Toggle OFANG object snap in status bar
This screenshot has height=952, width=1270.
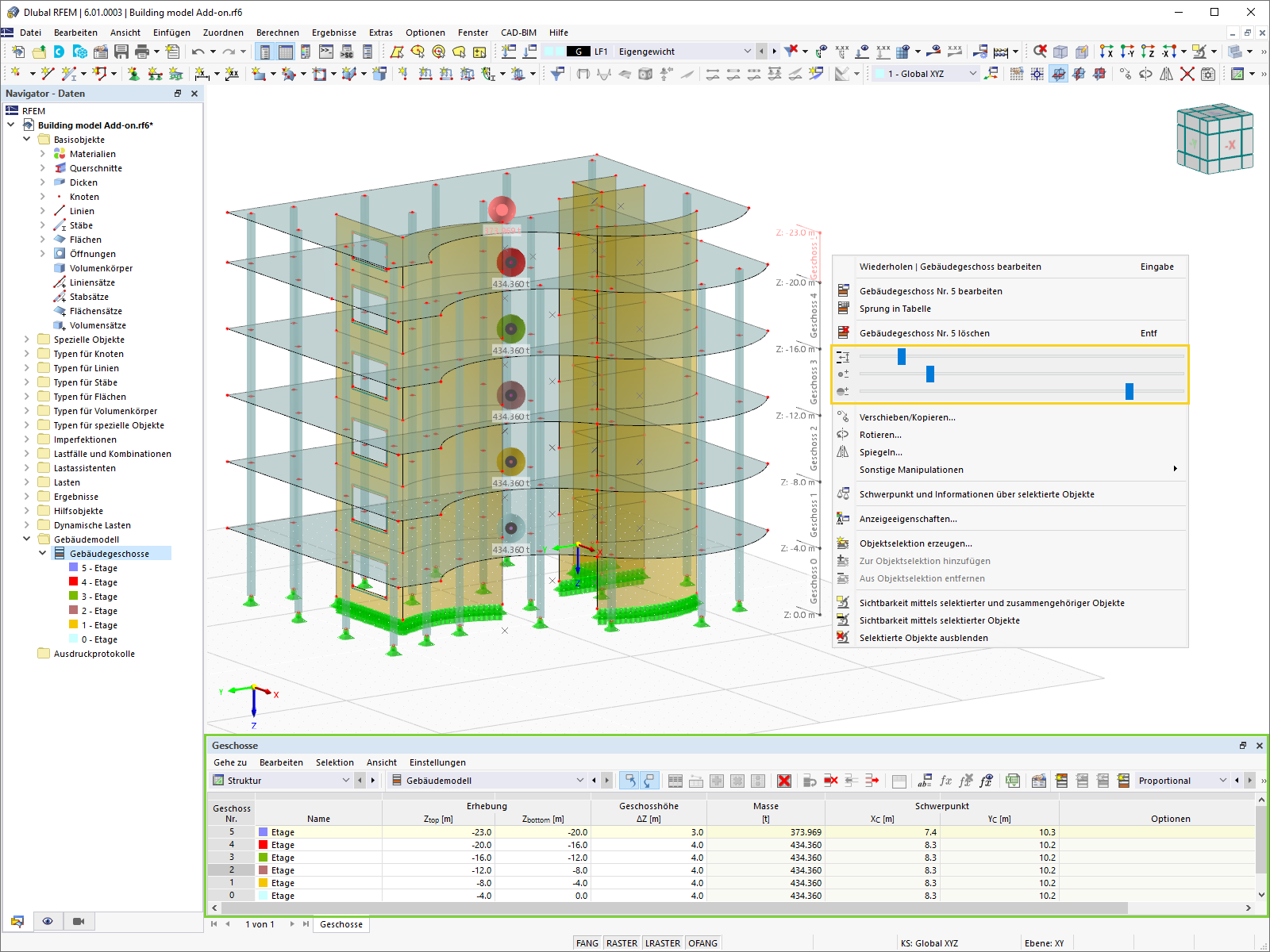[702, 943]
